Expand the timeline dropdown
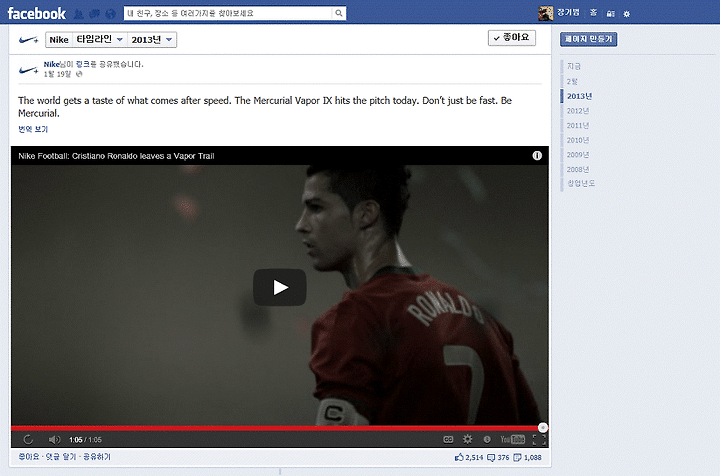 [x=100, y=39]
